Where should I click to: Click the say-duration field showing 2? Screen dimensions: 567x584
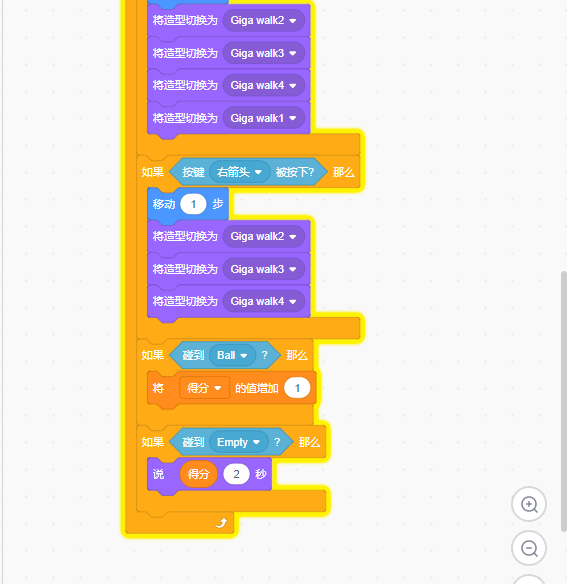(x=236, y=474)
